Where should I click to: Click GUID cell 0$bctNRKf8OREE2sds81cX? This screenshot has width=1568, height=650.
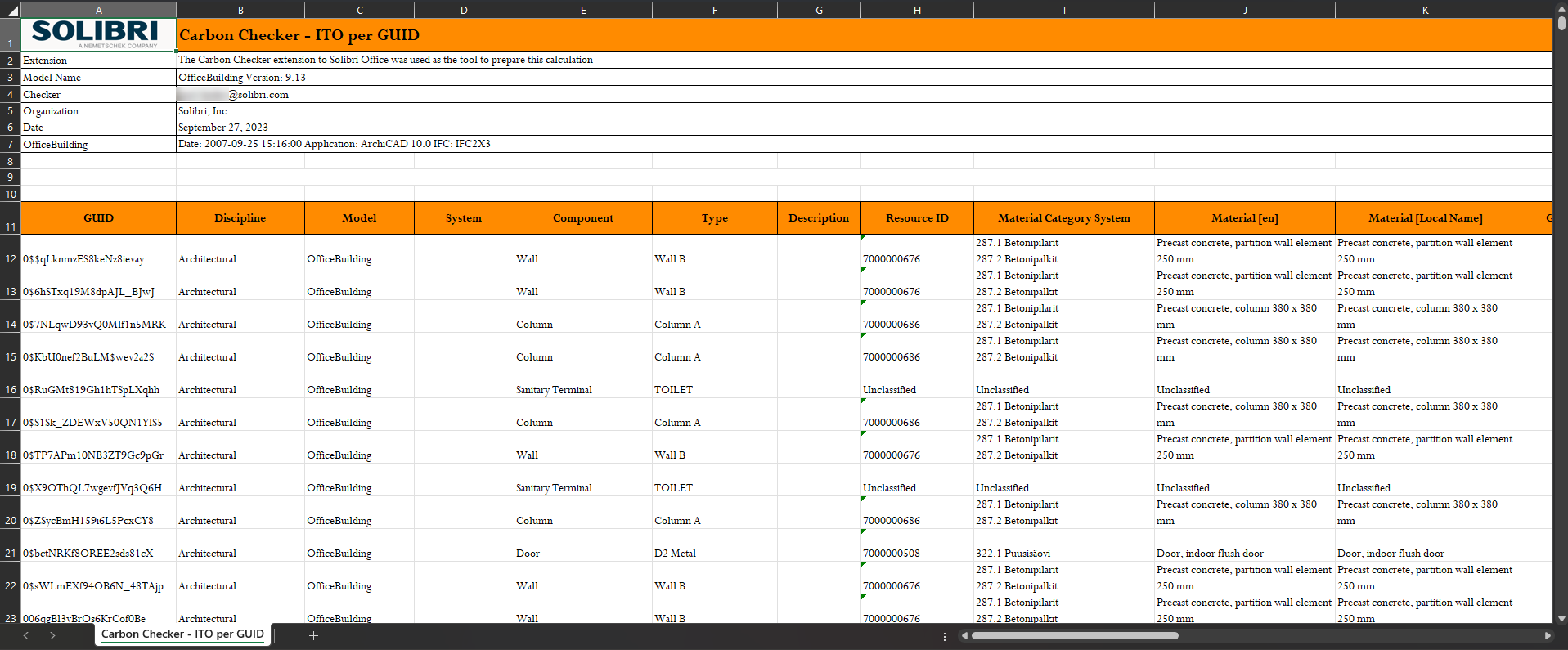click(x=98, y=545)
